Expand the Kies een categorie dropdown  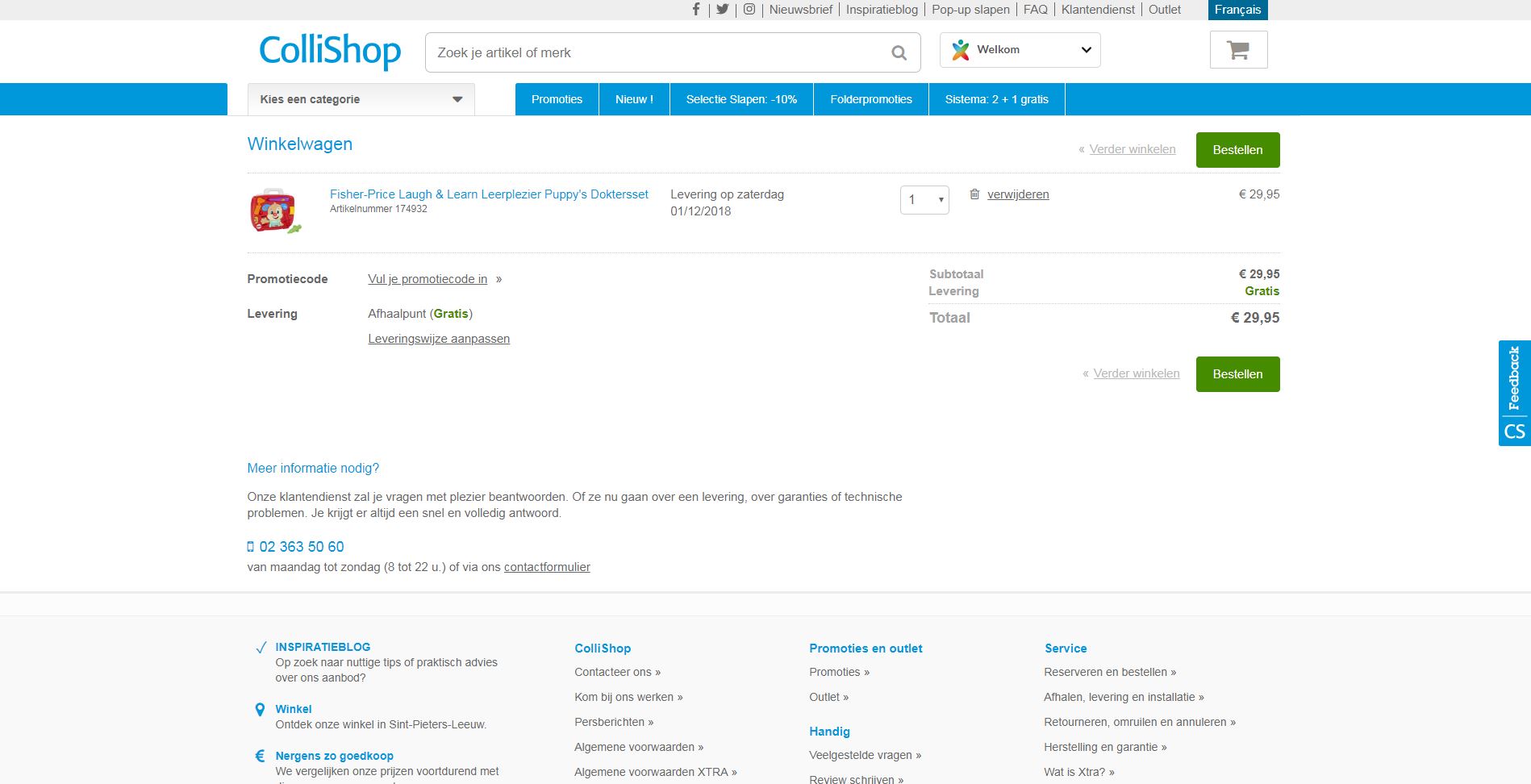[x=361, y=99]
